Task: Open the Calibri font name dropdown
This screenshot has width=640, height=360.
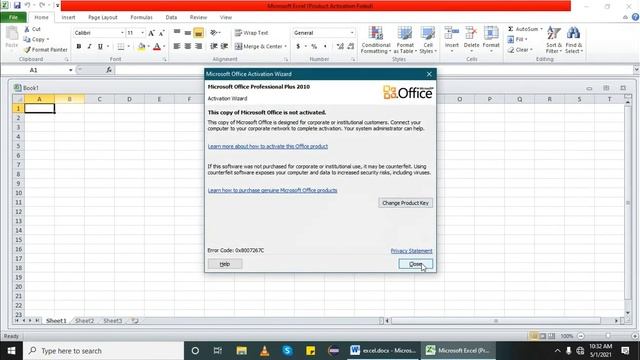Action: coord(122,33)
